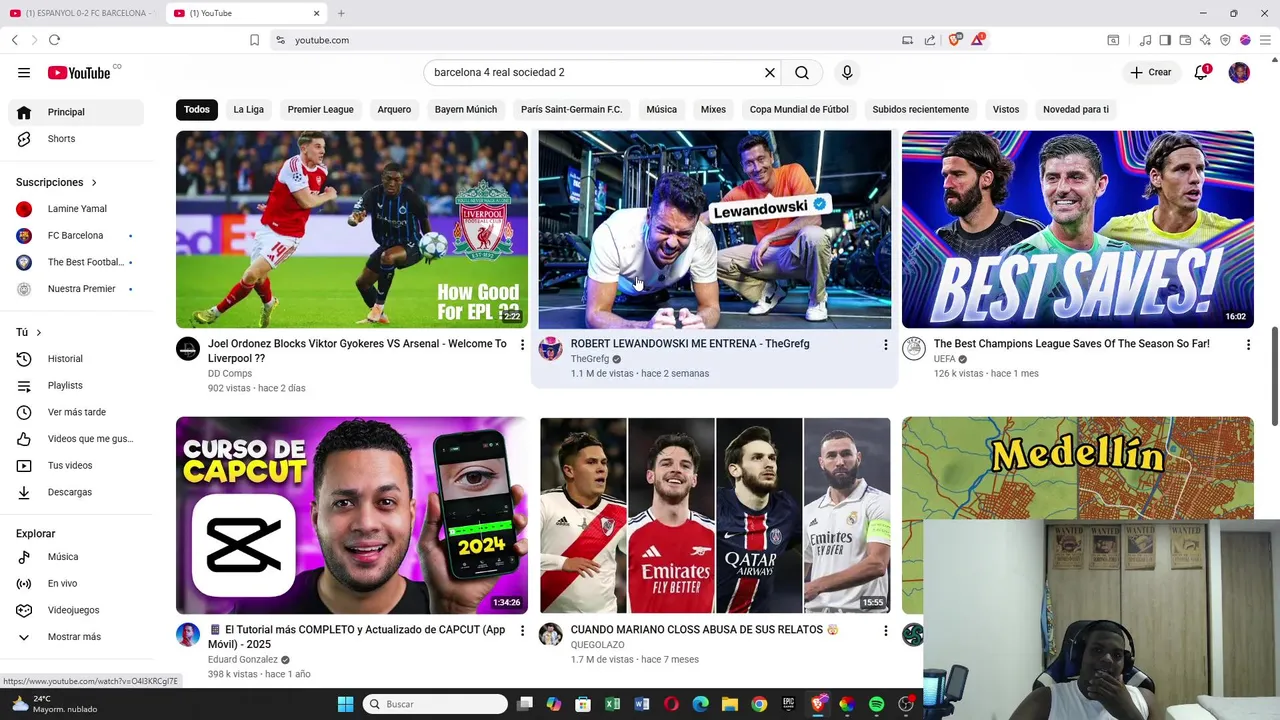Open the UEFA channel avatar
The width and height of the screenshot is (1280, 720).
914,348
